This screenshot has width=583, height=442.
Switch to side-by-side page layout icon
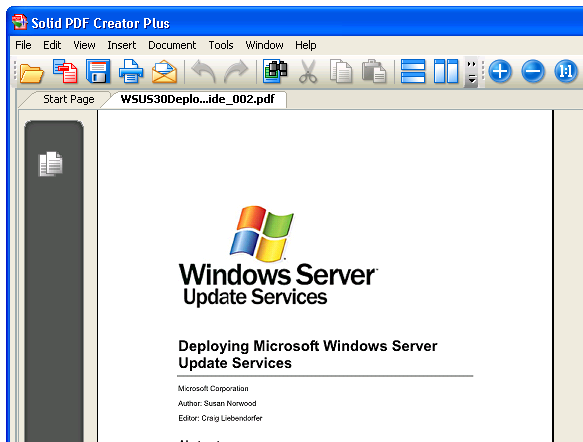pyautogui.click(x=446, y=71)
